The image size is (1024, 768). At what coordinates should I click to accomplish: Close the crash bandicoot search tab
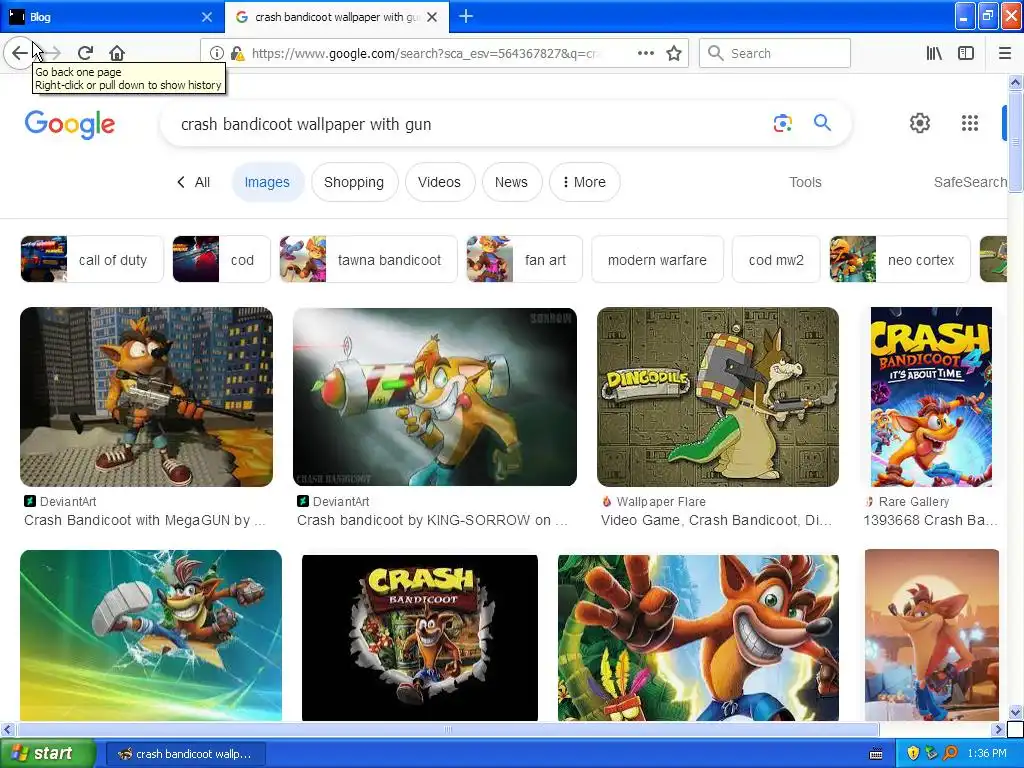432,17
